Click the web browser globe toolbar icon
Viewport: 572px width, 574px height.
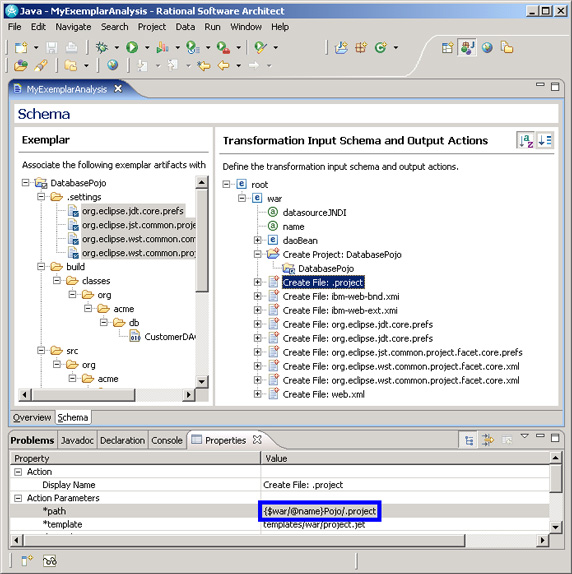(112, 65)
